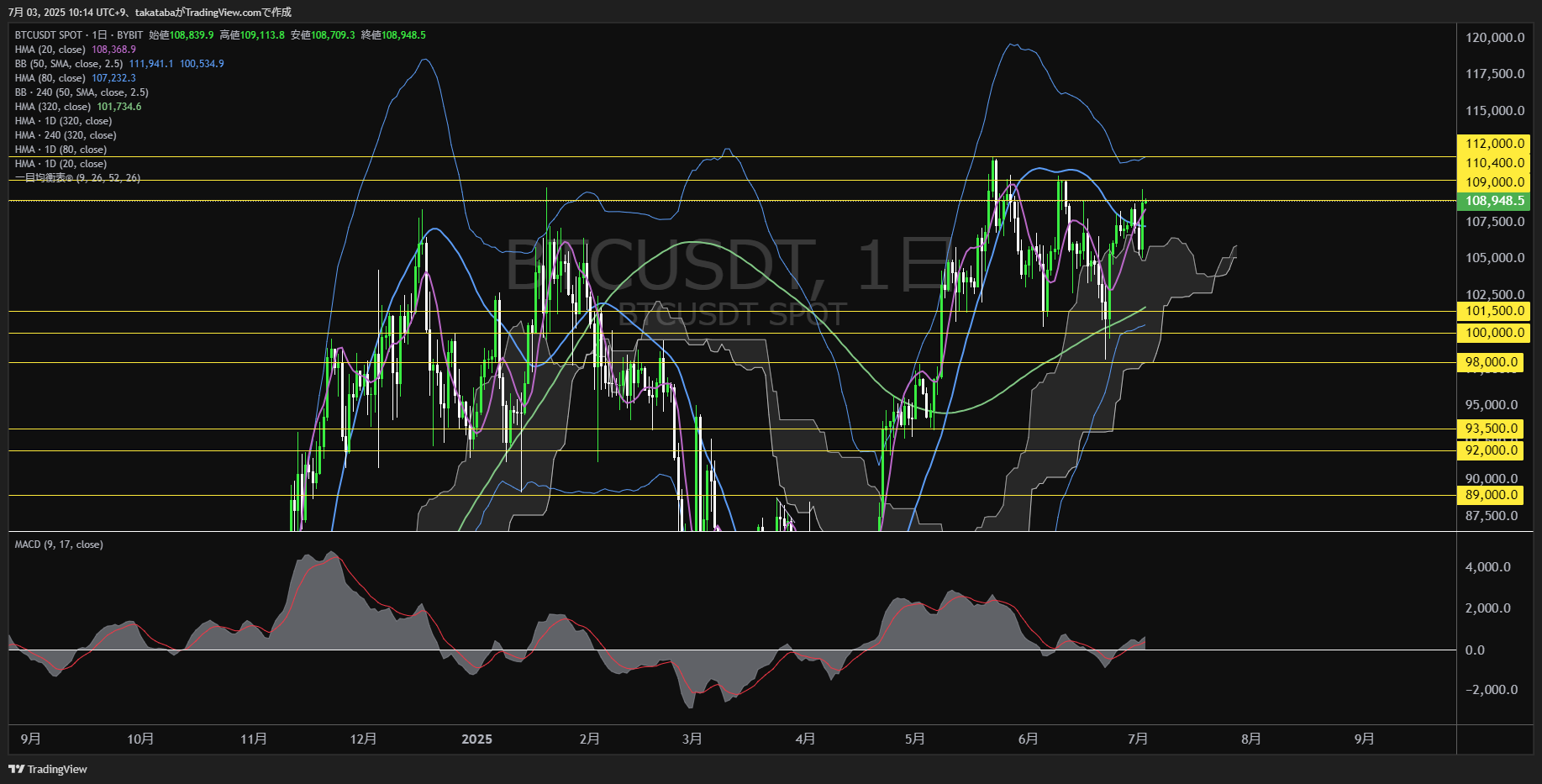
Task: Click the 11月 label on time axis
Action: click(254, 739)
